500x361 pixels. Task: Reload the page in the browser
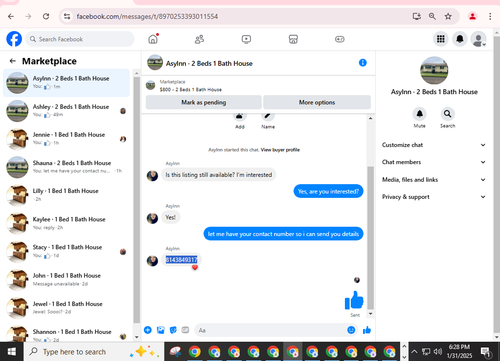tap(46, 16)
